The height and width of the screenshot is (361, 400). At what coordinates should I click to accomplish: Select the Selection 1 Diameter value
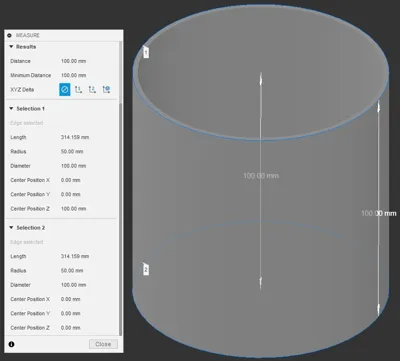click(74, 166)
